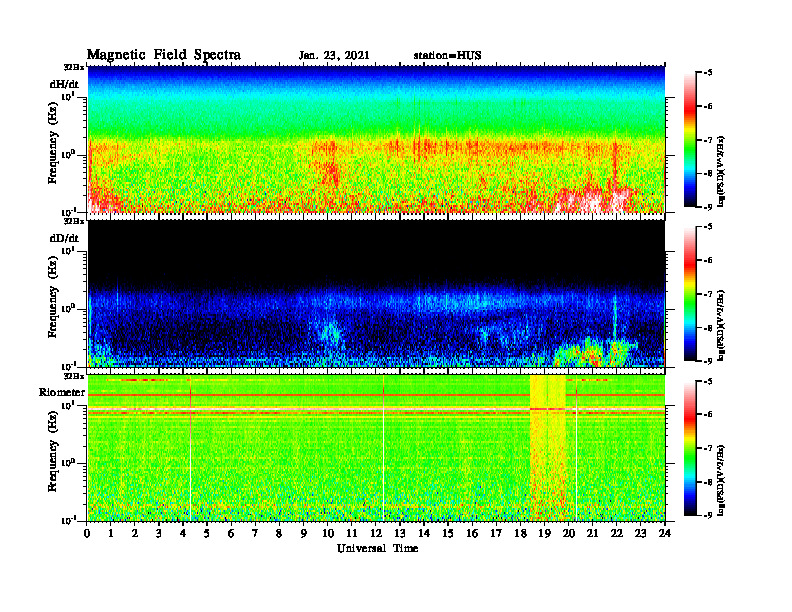Click the '32Hz' label above the dH/dt panel
The width and height of the screenshot is (792, 612).
click(x=74, y=67)
